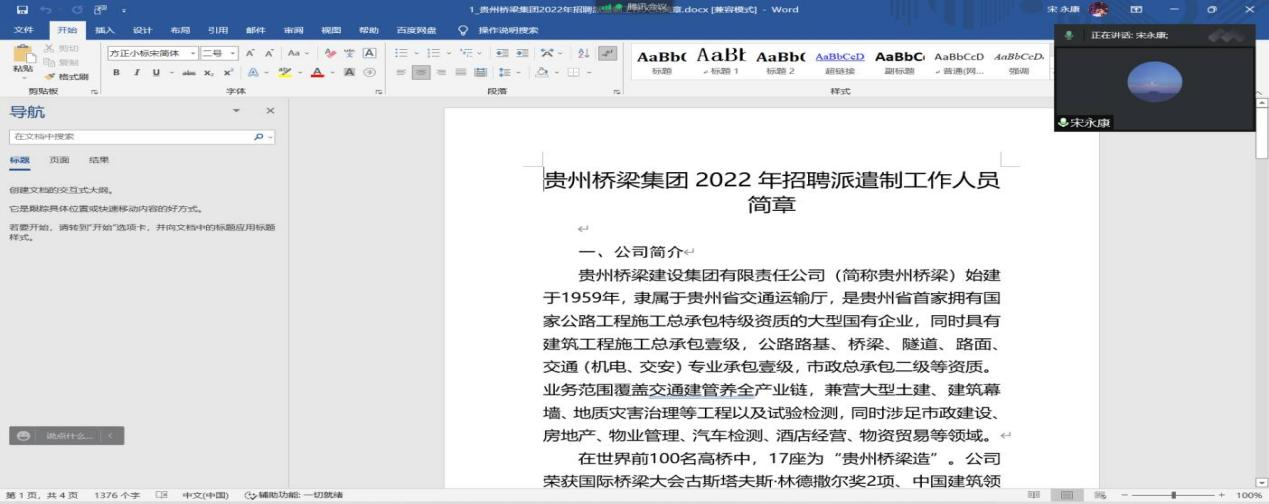Click the increase indent icon
The height and width of the screenshot is (504, 1269).
click(521, 53)
